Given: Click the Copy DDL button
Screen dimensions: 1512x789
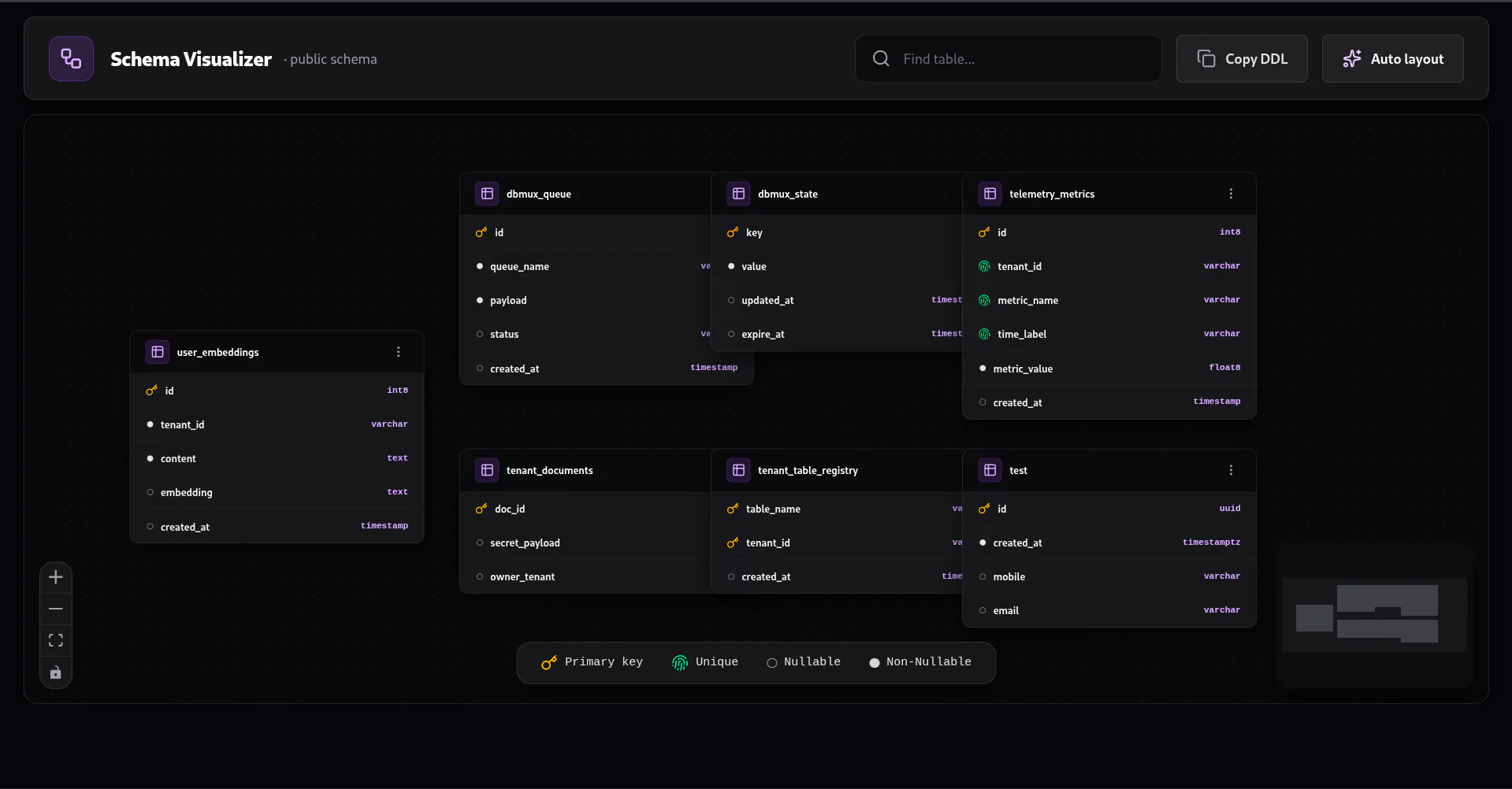Looking at the screenshot, I should click(x=1242, y=59).
